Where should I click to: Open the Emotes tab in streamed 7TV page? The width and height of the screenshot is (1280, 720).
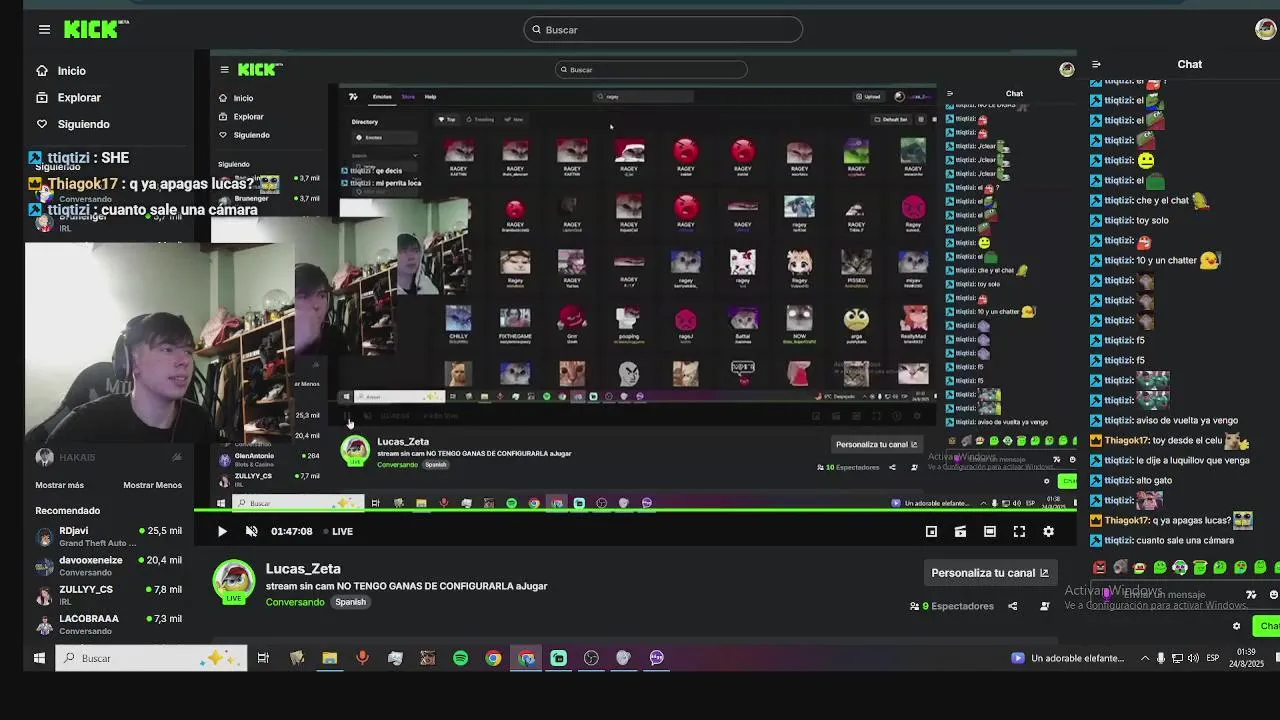point(382,97)
